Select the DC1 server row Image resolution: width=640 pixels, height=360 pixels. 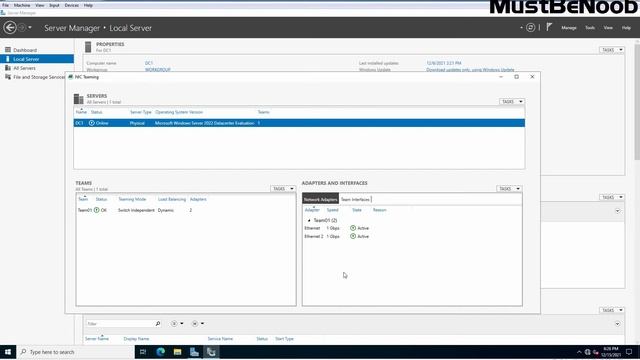coord(299,123)
